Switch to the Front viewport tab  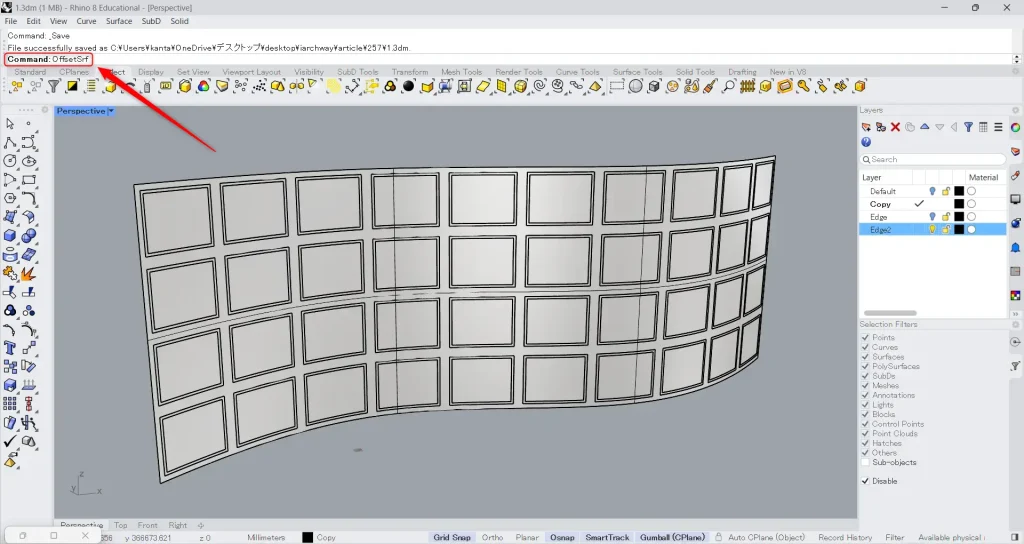tap(148, 525)
